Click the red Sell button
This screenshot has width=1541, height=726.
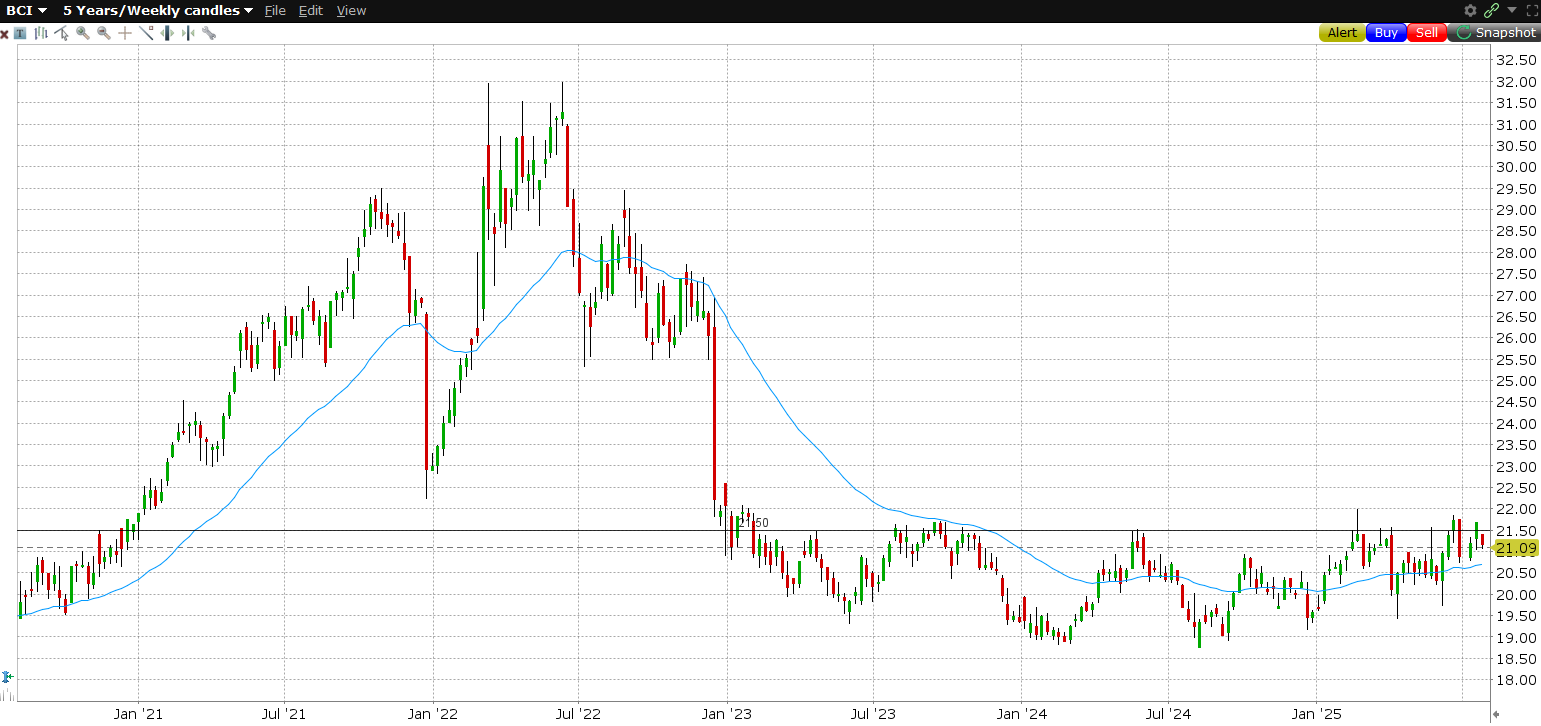[x=1427, y=33]
